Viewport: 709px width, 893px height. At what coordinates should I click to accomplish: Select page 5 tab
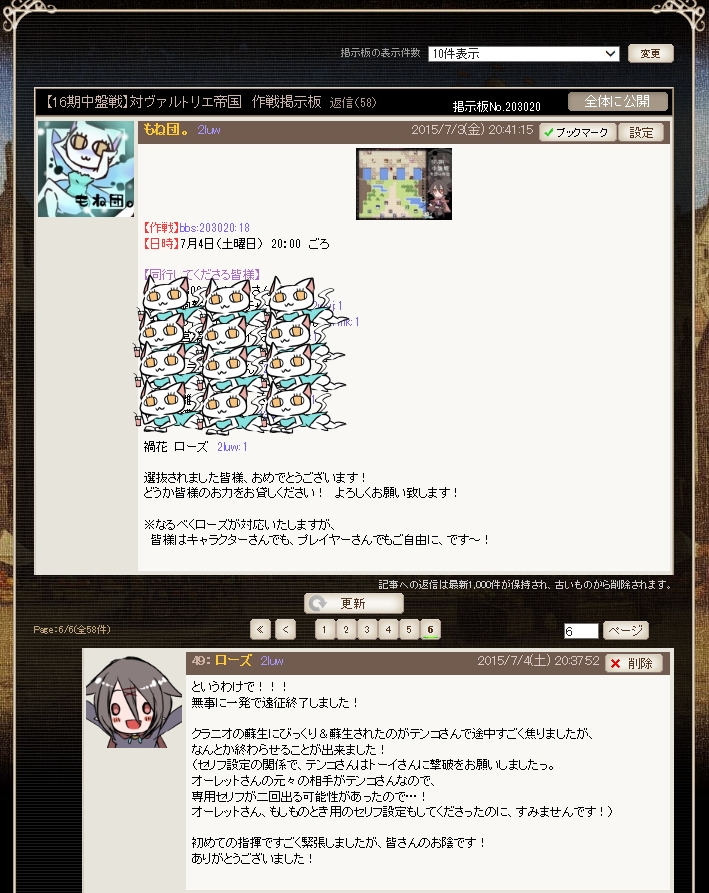(x=409, y=629)
